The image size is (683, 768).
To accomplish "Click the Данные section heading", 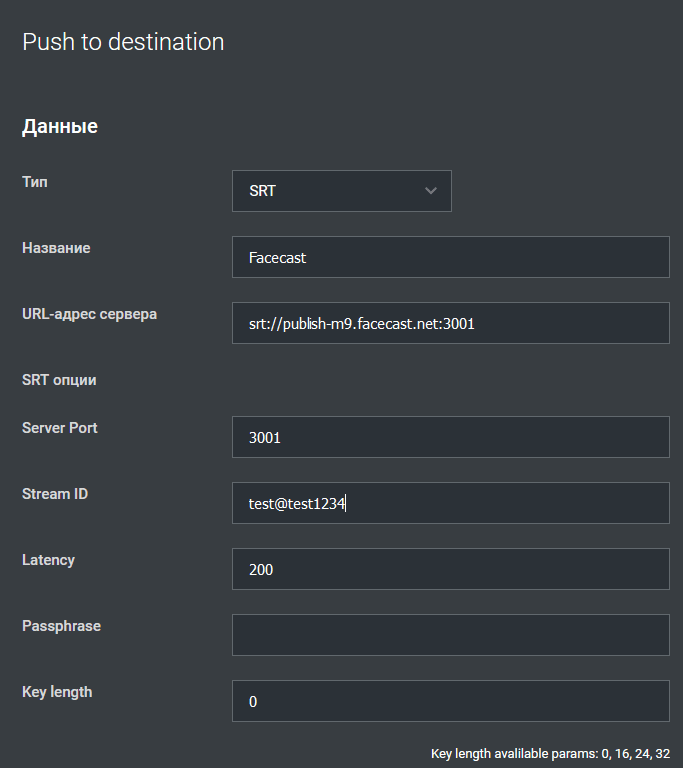I will [60, 126].
